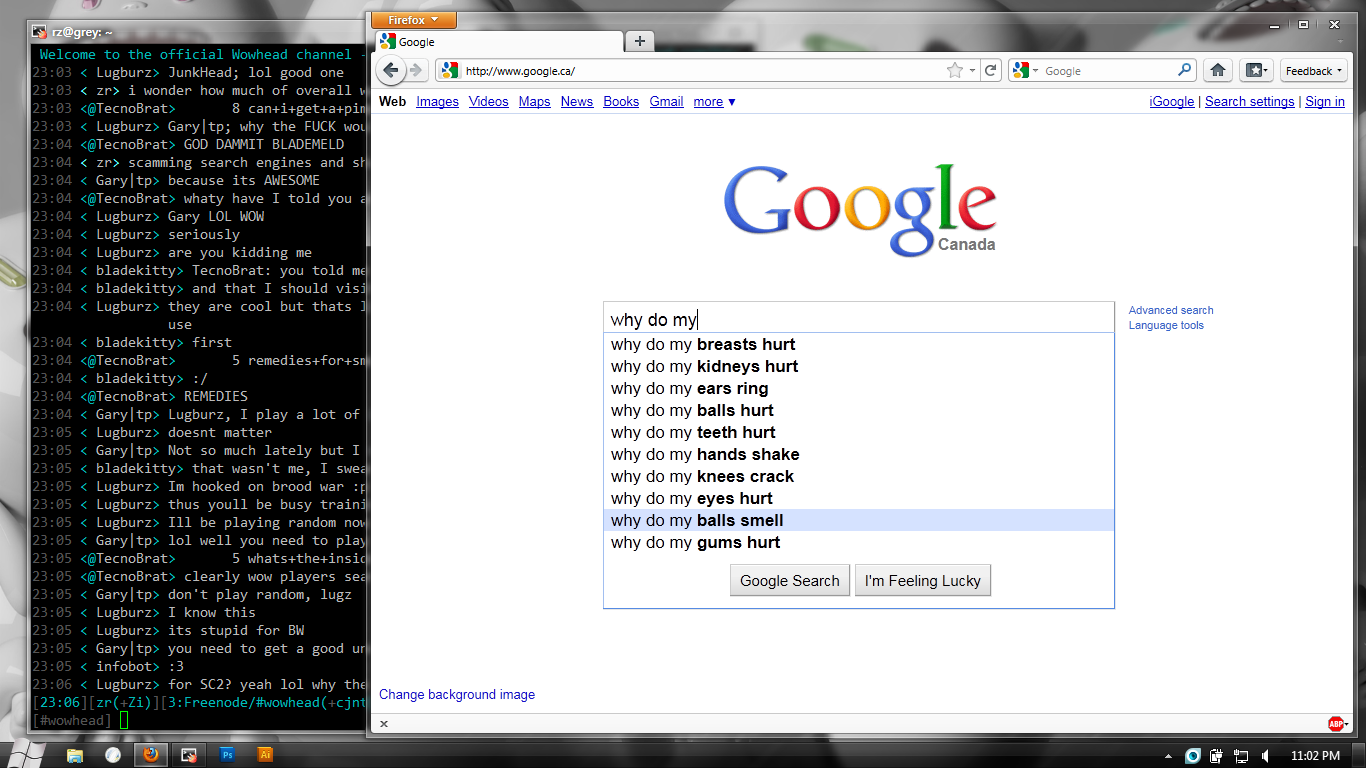This screenshot has height=768, width=1366.
Task: Click the I'm Feeling Lucky button
Action: pos(922,580)
